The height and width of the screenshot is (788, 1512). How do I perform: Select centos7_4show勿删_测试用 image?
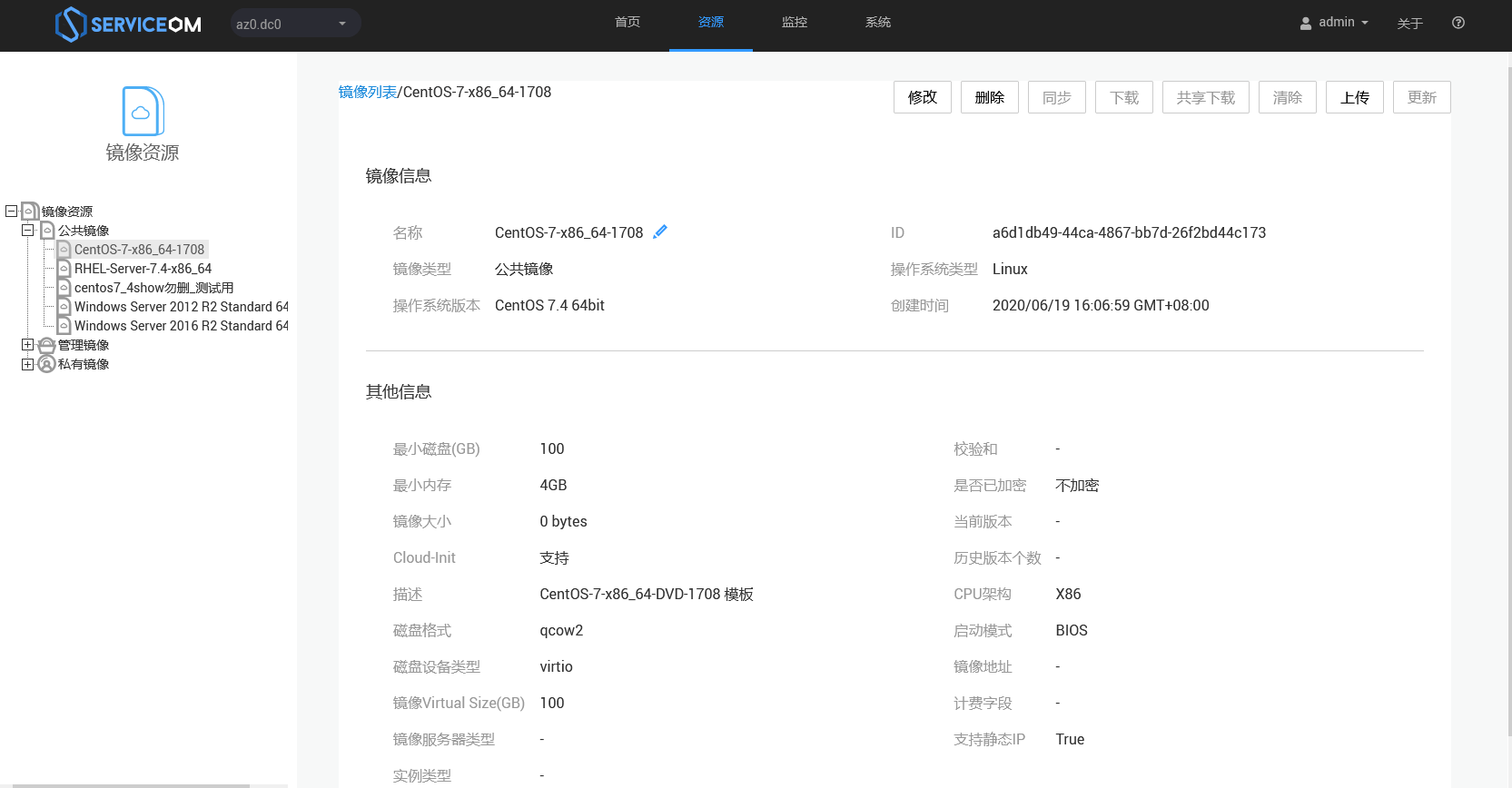click(154, 288)
